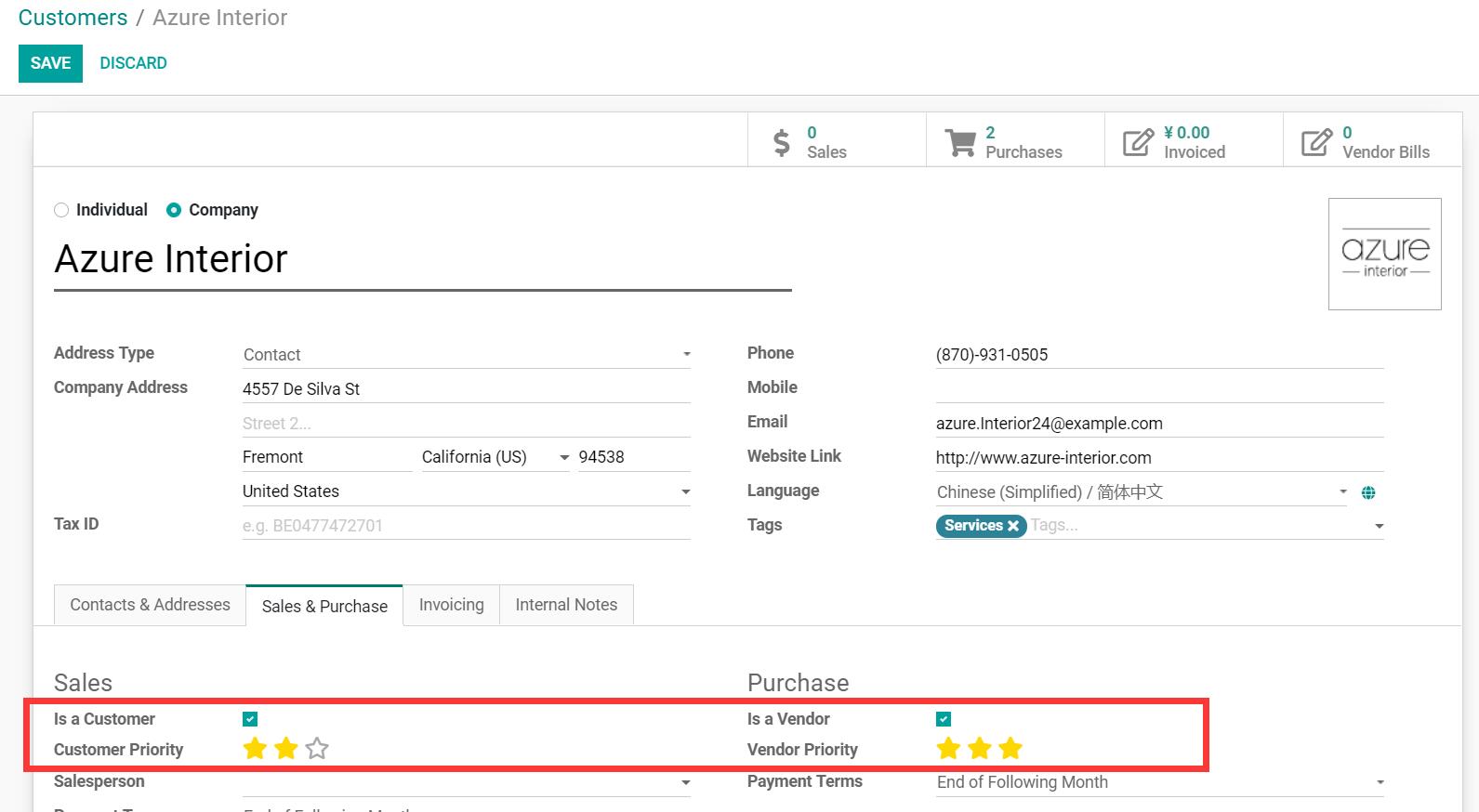This screenshot has height=812, width=1479.
Task: Click the shopping cart Purchases icon
Action: pyautogui.click(x=960, y=142)
